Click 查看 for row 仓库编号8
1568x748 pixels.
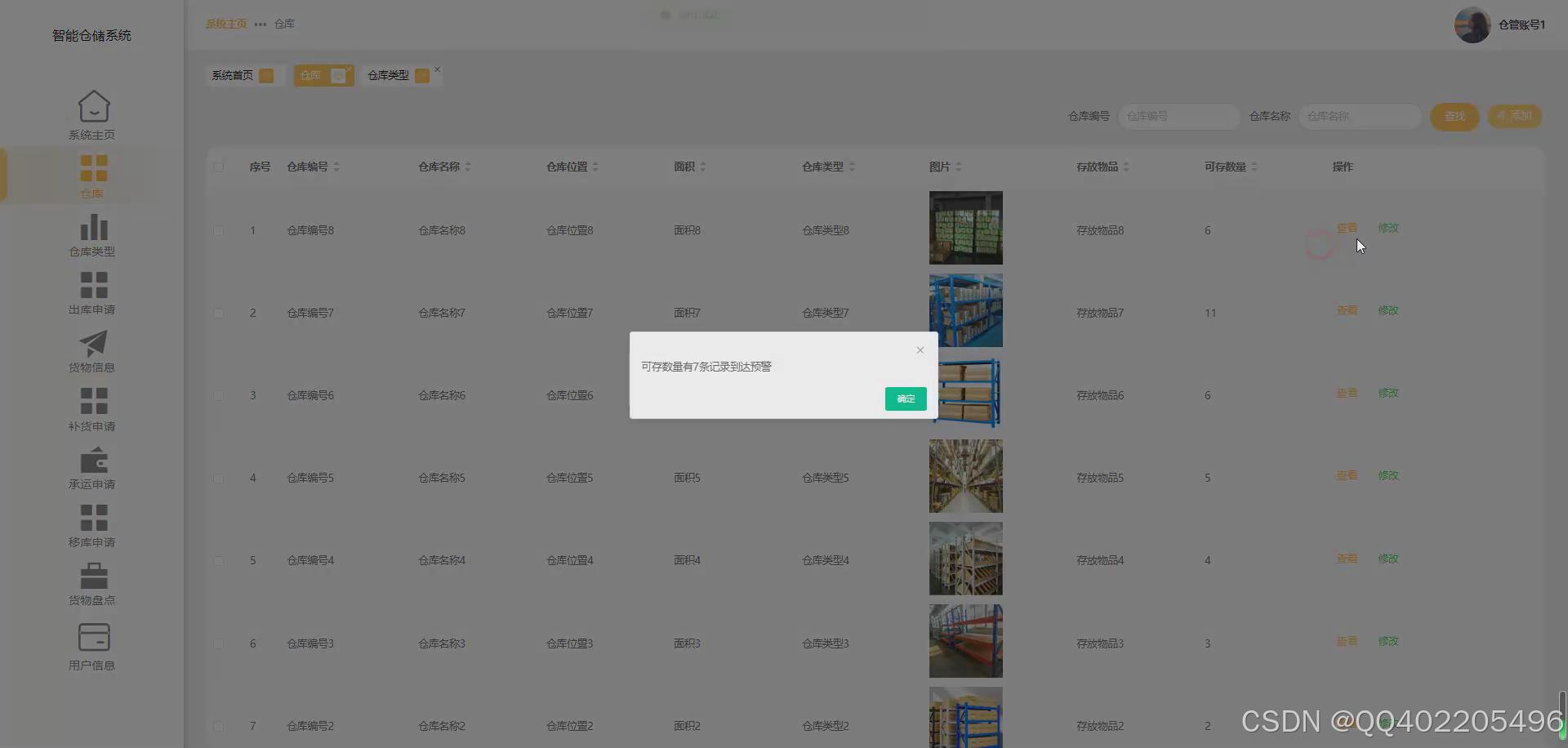[1347, 228]
